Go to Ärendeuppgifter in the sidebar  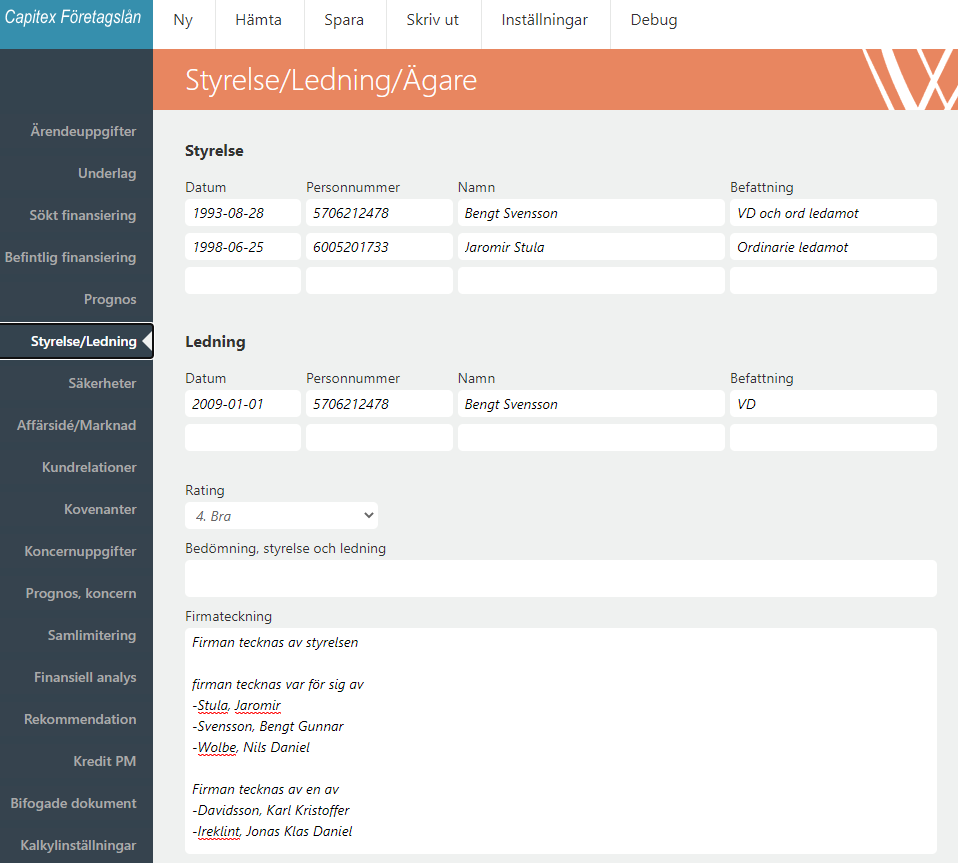(x=83, y=131)
